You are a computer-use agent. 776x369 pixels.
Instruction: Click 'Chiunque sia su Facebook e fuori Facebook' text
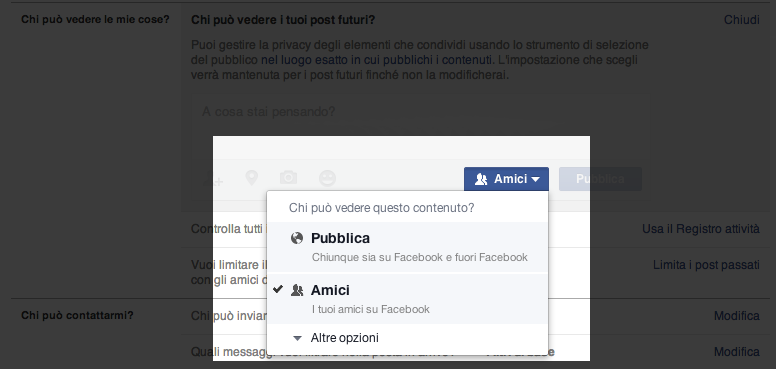click(x=420, y=257)
